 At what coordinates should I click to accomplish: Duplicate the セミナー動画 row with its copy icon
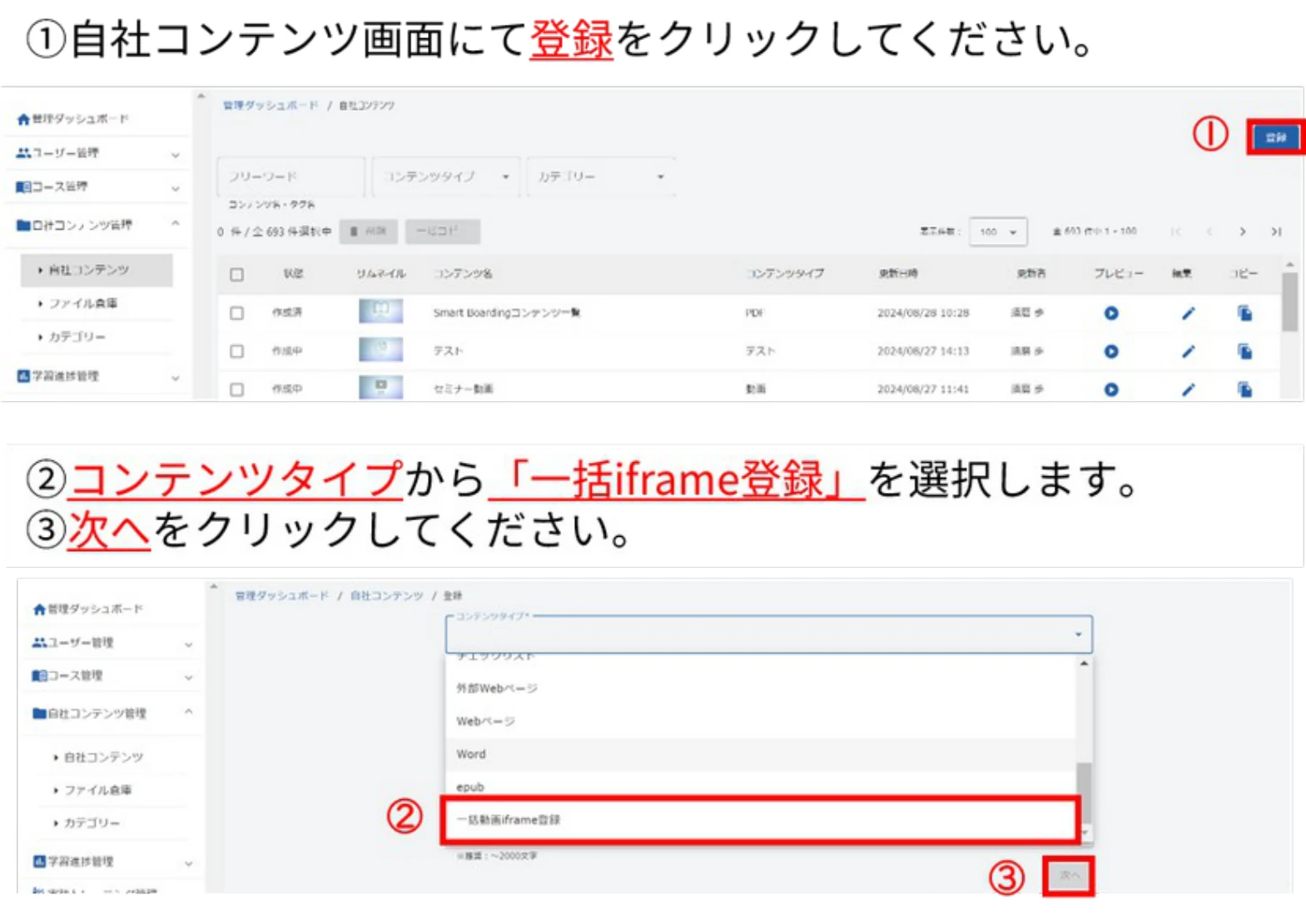coord(1245,389)
